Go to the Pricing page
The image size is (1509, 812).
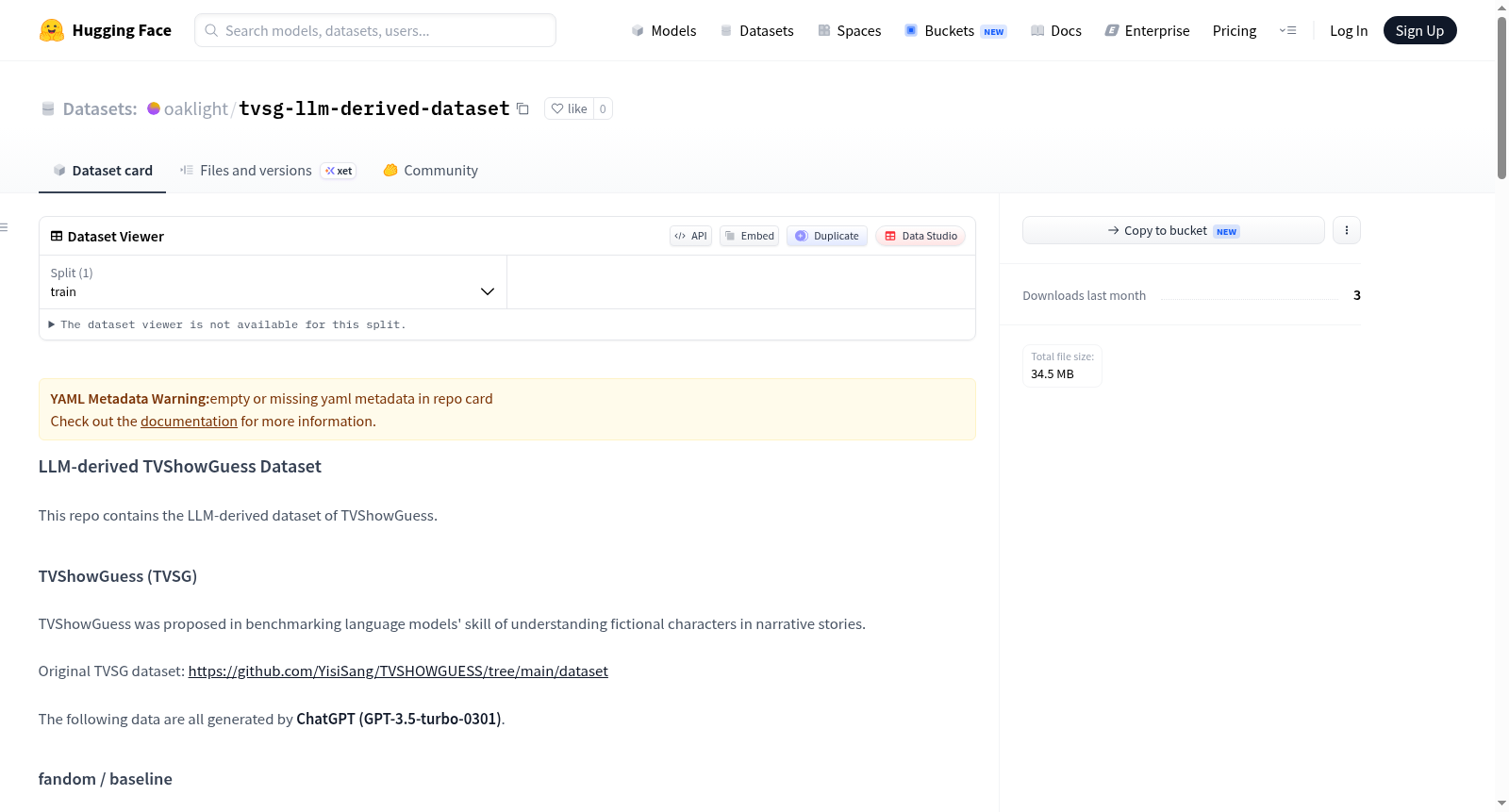click(x=1235, y=30)
